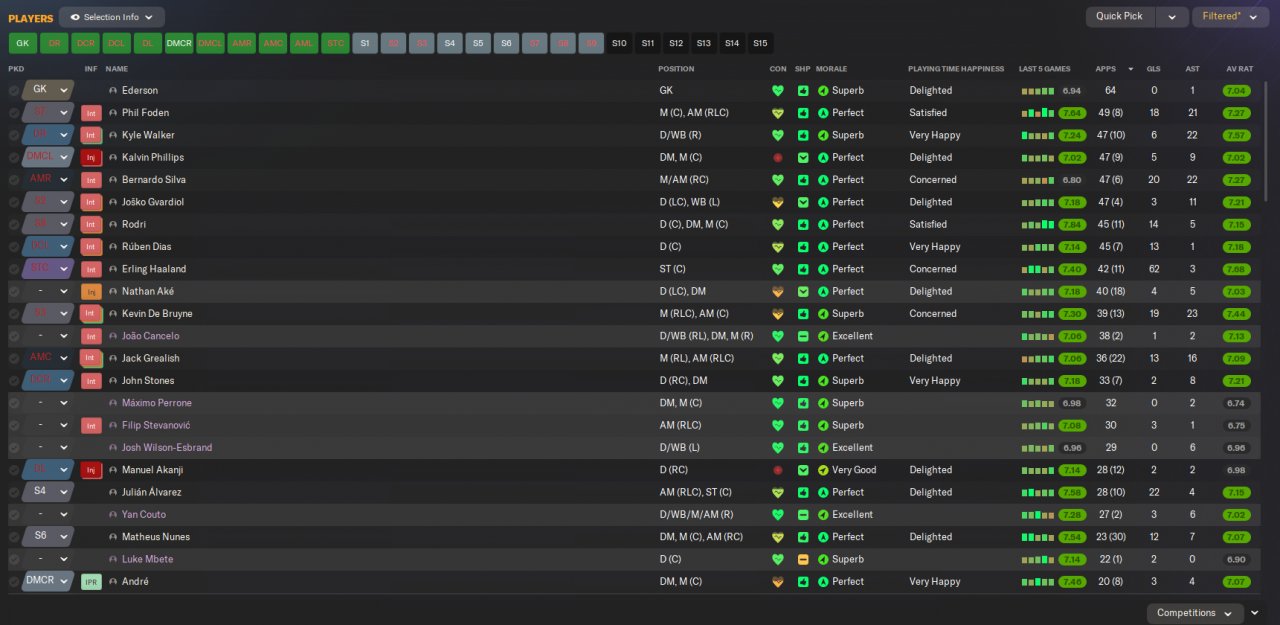This screenshot has height=625, width=1280.
Task: Click Phil Foden's last 5 games form bars
Action: [1037, 113]
